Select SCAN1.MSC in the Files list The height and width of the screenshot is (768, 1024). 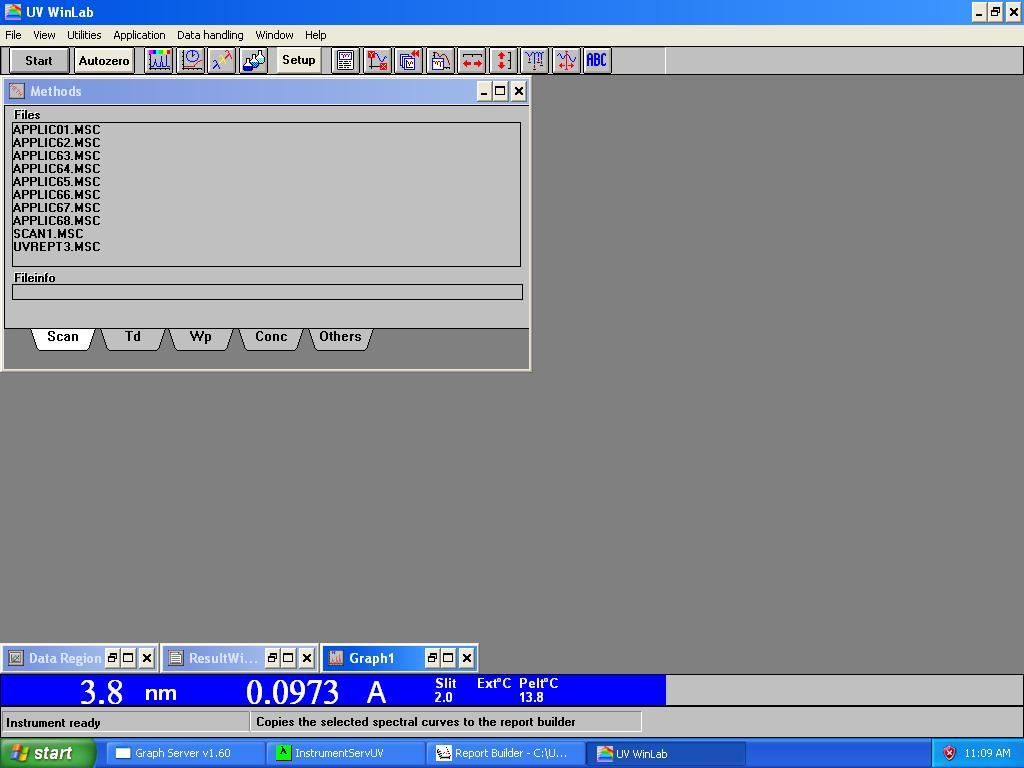47,233
